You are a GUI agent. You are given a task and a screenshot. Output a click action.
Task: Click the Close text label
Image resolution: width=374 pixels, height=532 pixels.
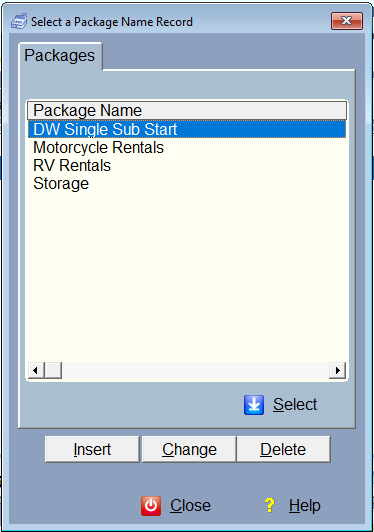tap(190, 506)
